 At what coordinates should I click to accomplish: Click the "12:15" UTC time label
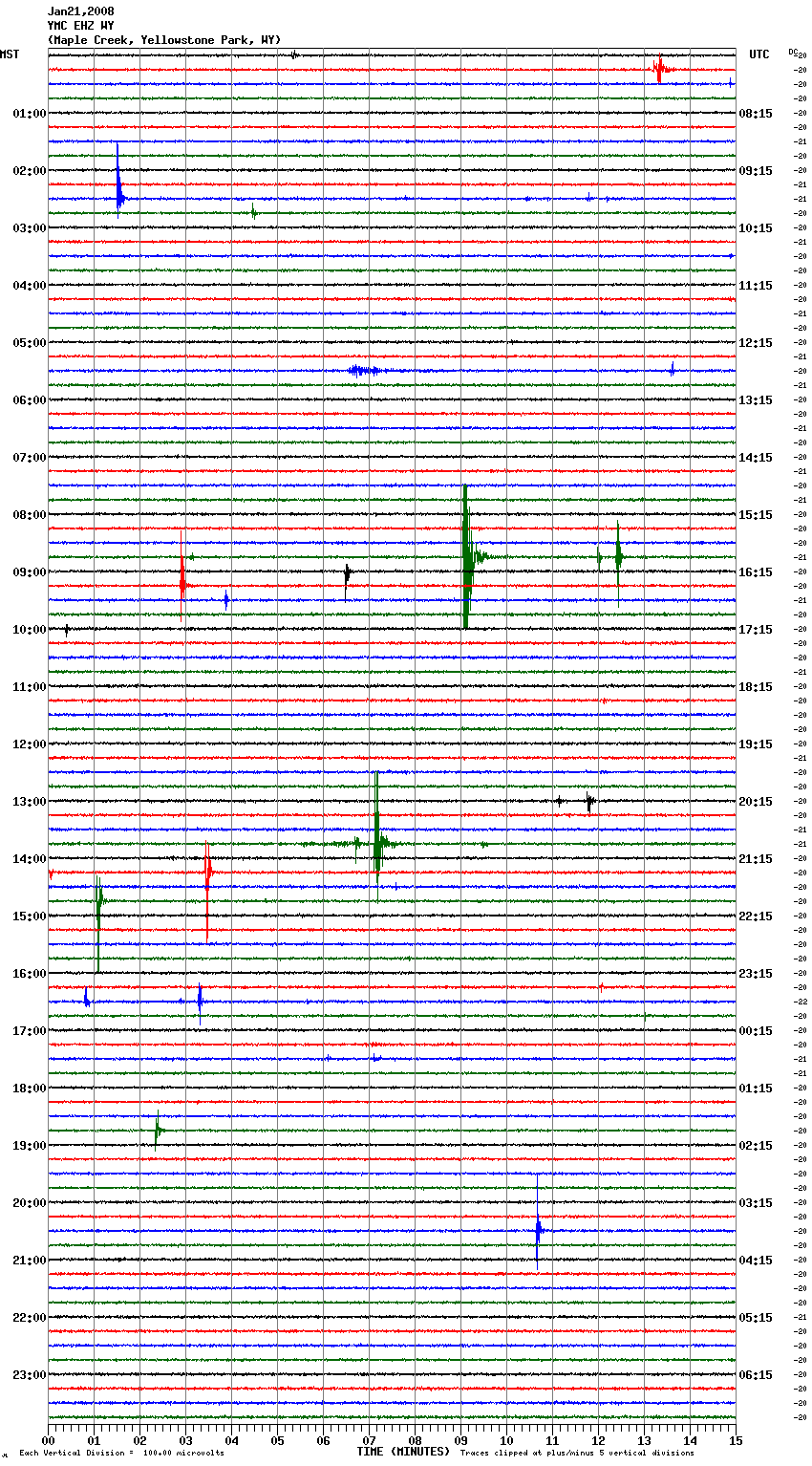pos(756,343)
